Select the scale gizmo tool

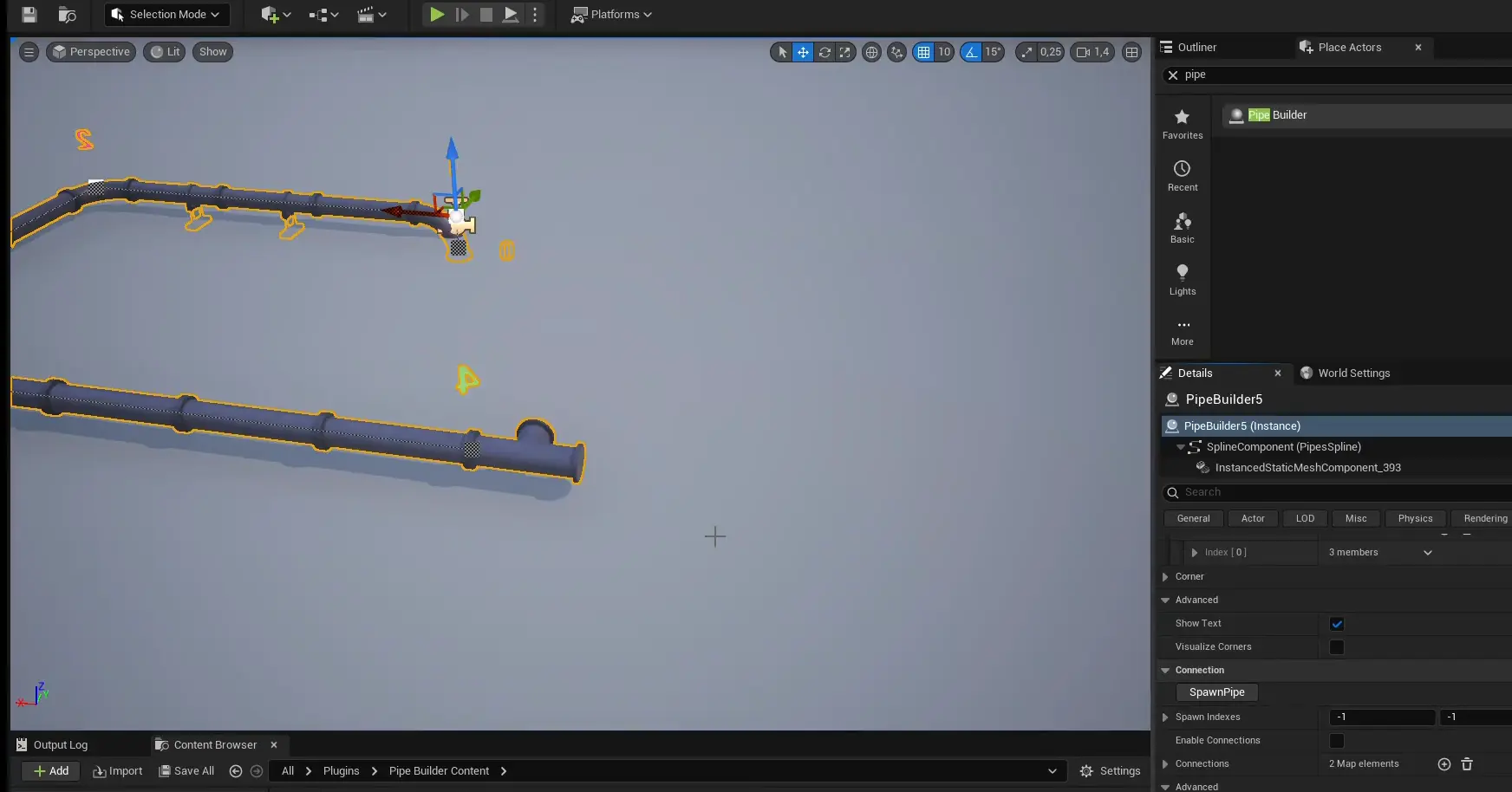[845, 52]
